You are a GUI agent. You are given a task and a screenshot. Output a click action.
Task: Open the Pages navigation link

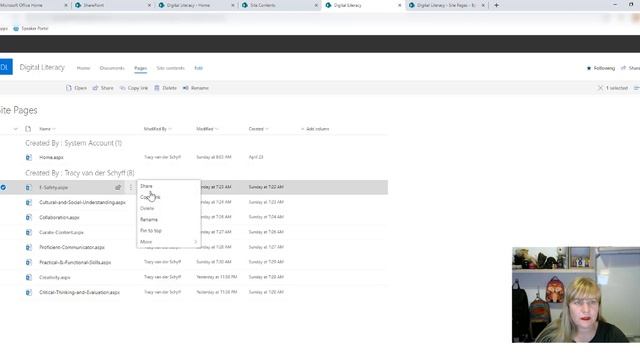140,68
